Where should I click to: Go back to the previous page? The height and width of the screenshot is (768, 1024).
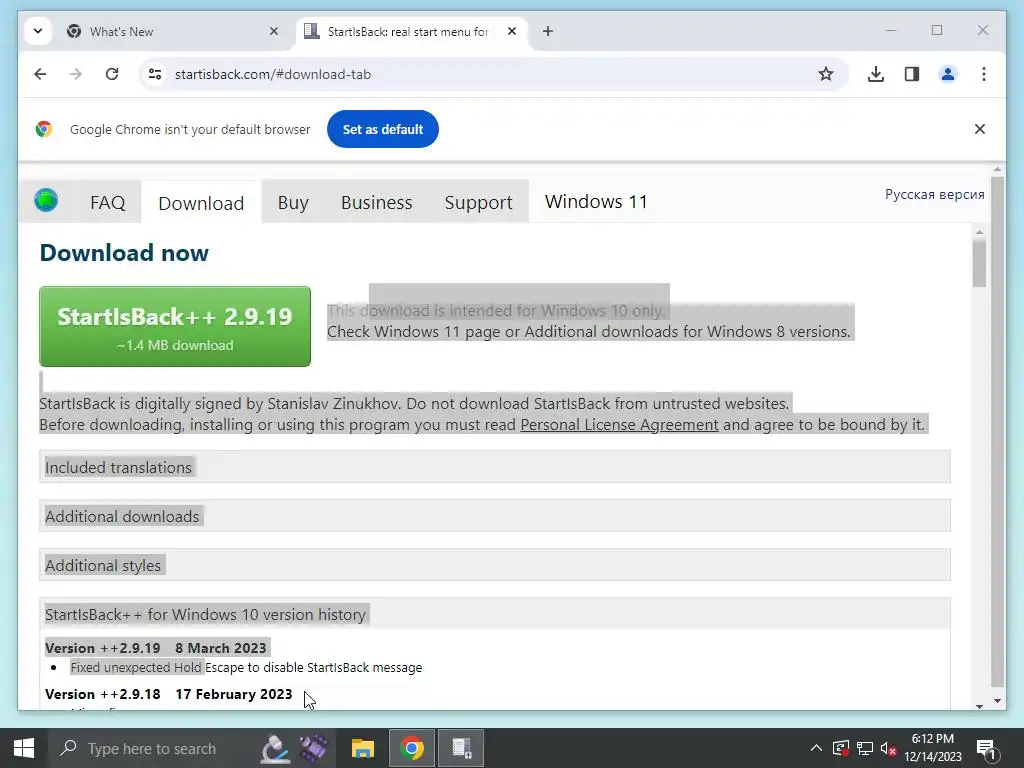coord(40,74)
